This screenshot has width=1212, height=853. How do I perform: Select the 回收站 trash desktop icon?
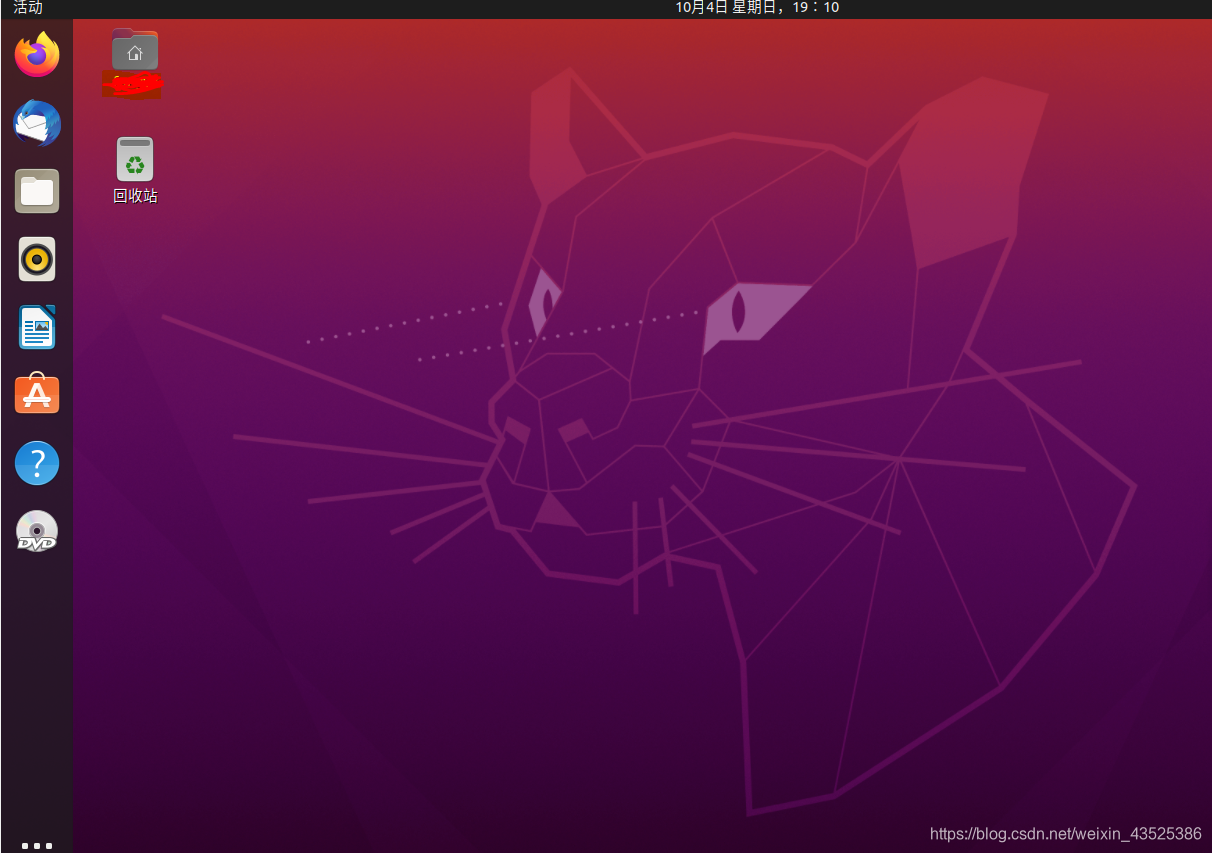[x=135, y=159]
